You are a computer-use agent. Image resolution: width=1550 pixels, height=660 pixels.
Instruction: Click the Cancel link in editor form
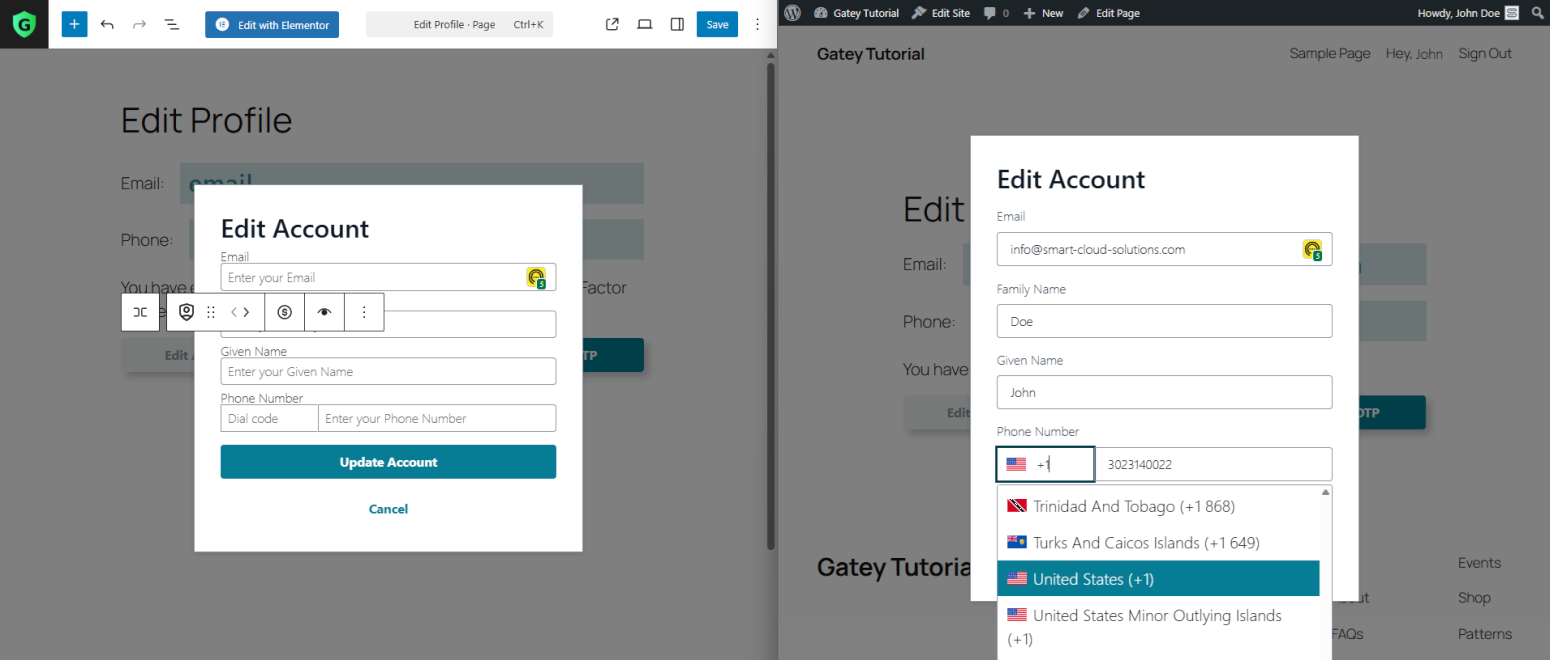coord(388,509)
